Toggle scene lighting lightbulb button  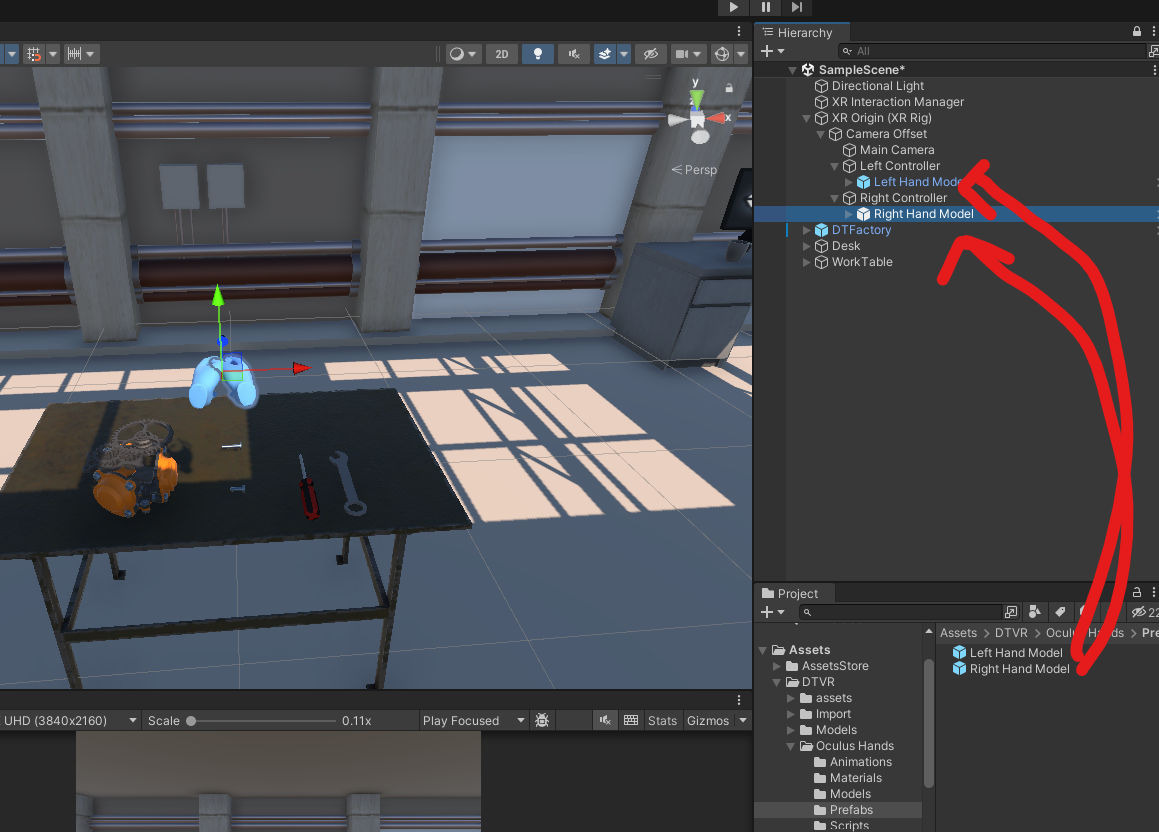tap(538, 54)
